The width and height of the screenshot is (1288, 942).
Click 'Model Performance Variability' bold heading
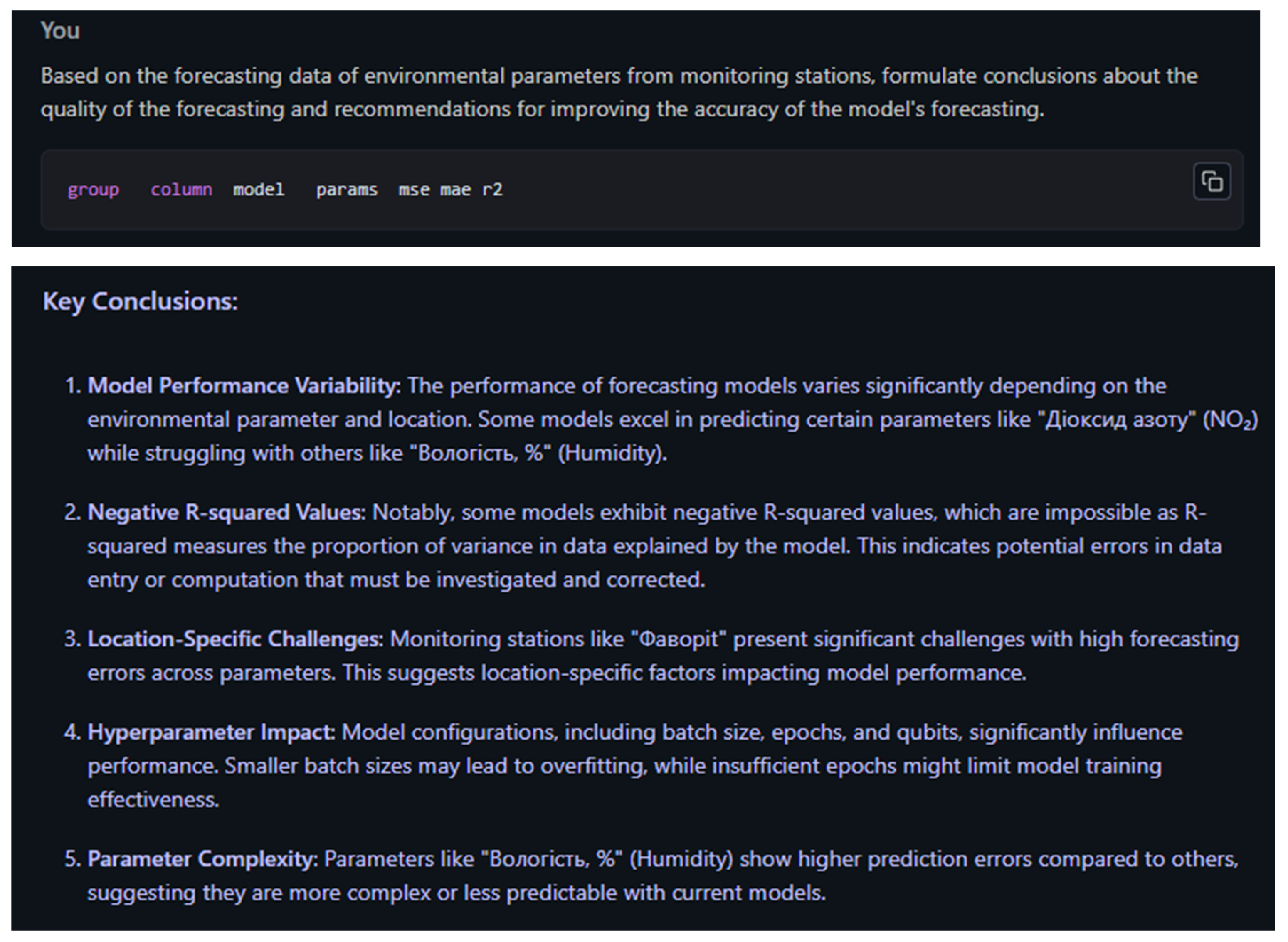[244, 386]
